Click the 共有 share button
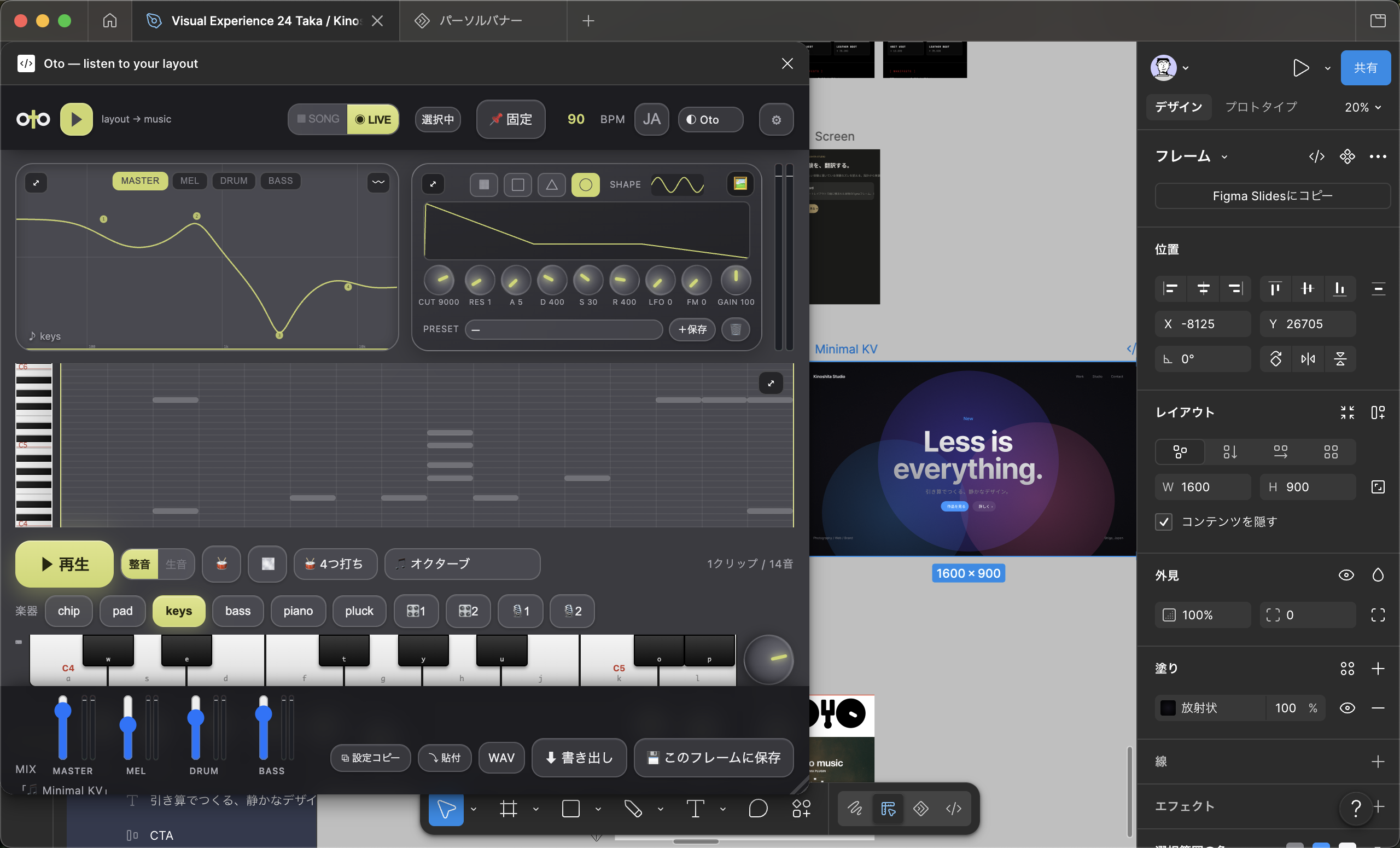This screenshot has height=848, width=1400. [x=1366, y=68]
